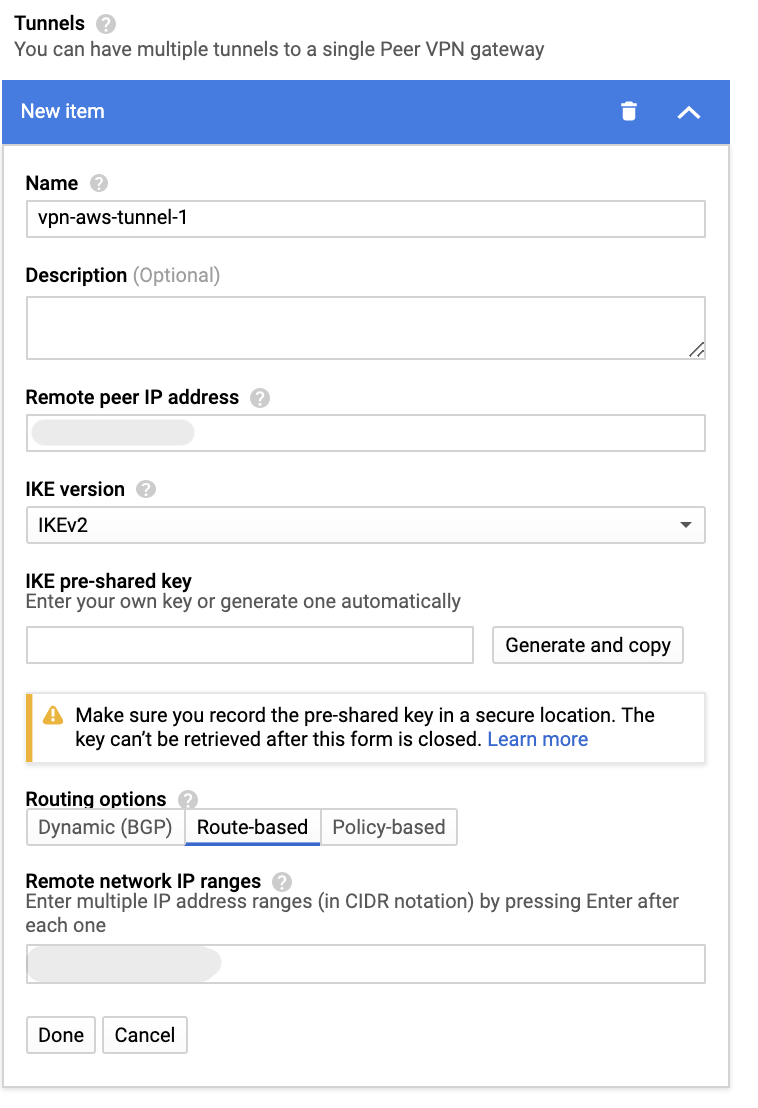Click into the Description text area

point(365,327)
